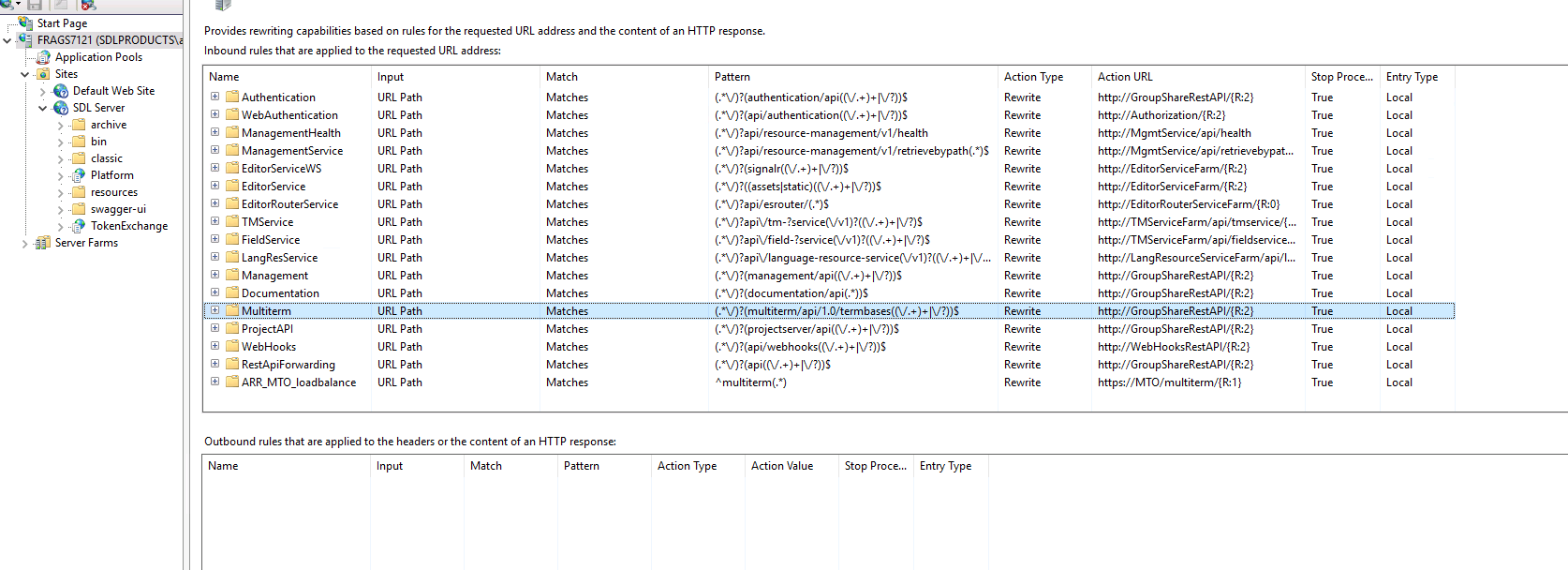Select the TokenExchange tree item
The image size is (1568, 570).
(x=129, y=225)
